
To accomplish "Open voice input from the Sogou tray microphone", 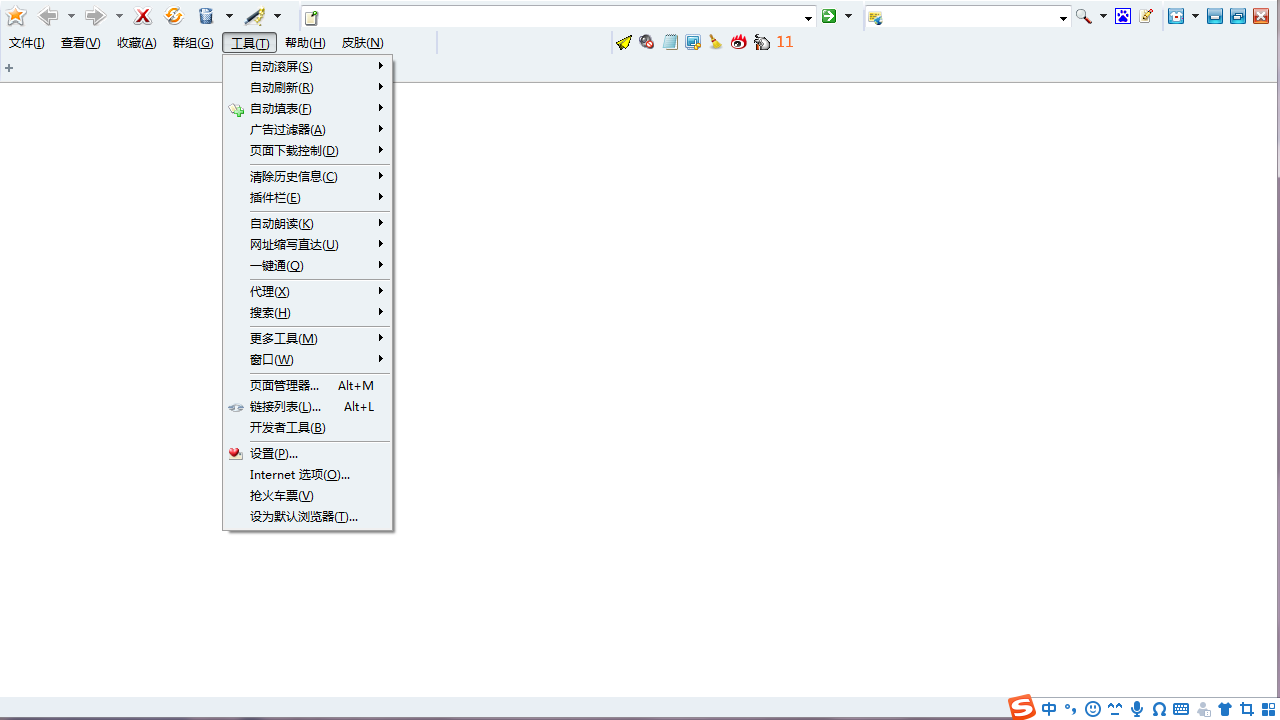I will [x=1135, y=710].
